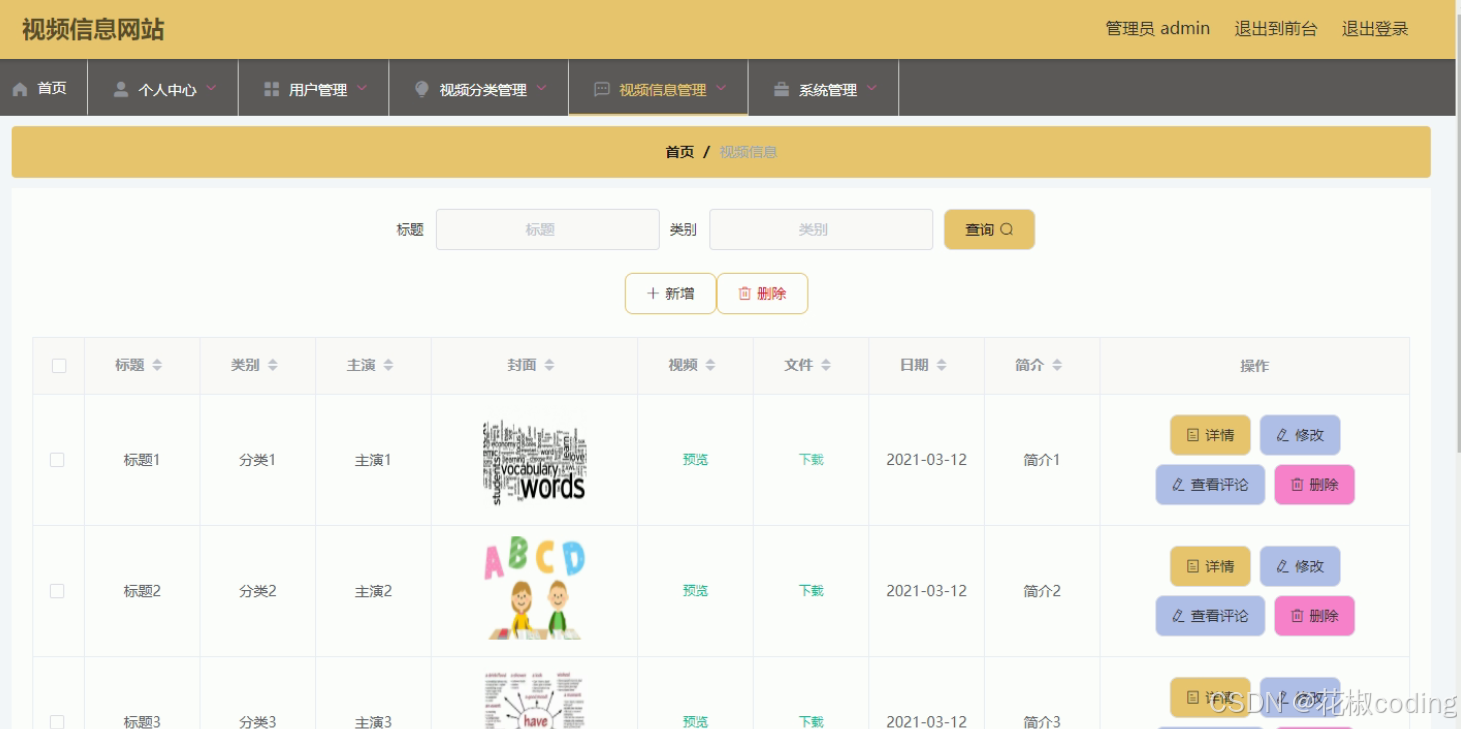
Task: Click 退出登录 link in header
Action: (1375, 29)
